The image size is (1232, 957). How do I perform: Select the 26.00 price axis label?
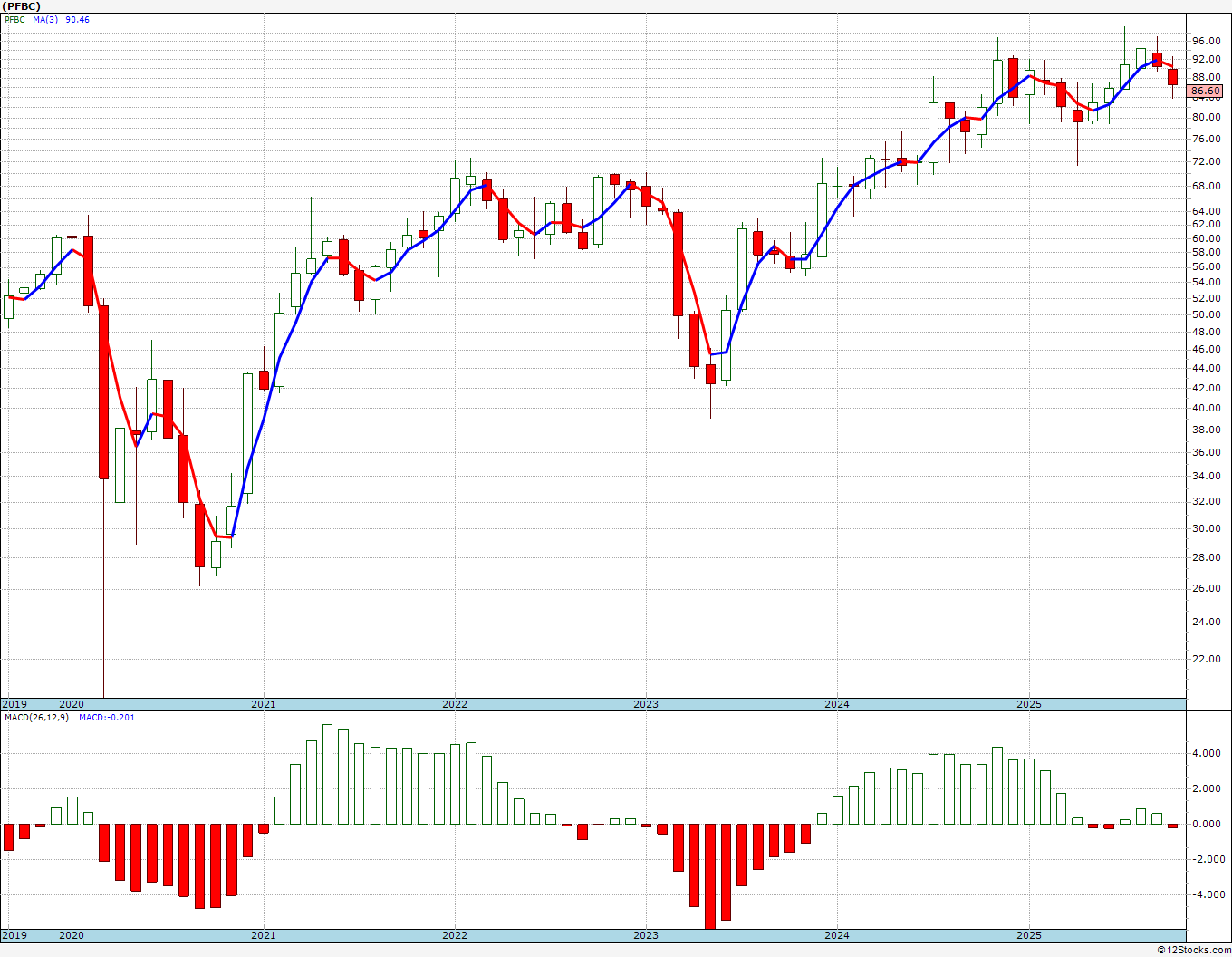(1207, 588)
